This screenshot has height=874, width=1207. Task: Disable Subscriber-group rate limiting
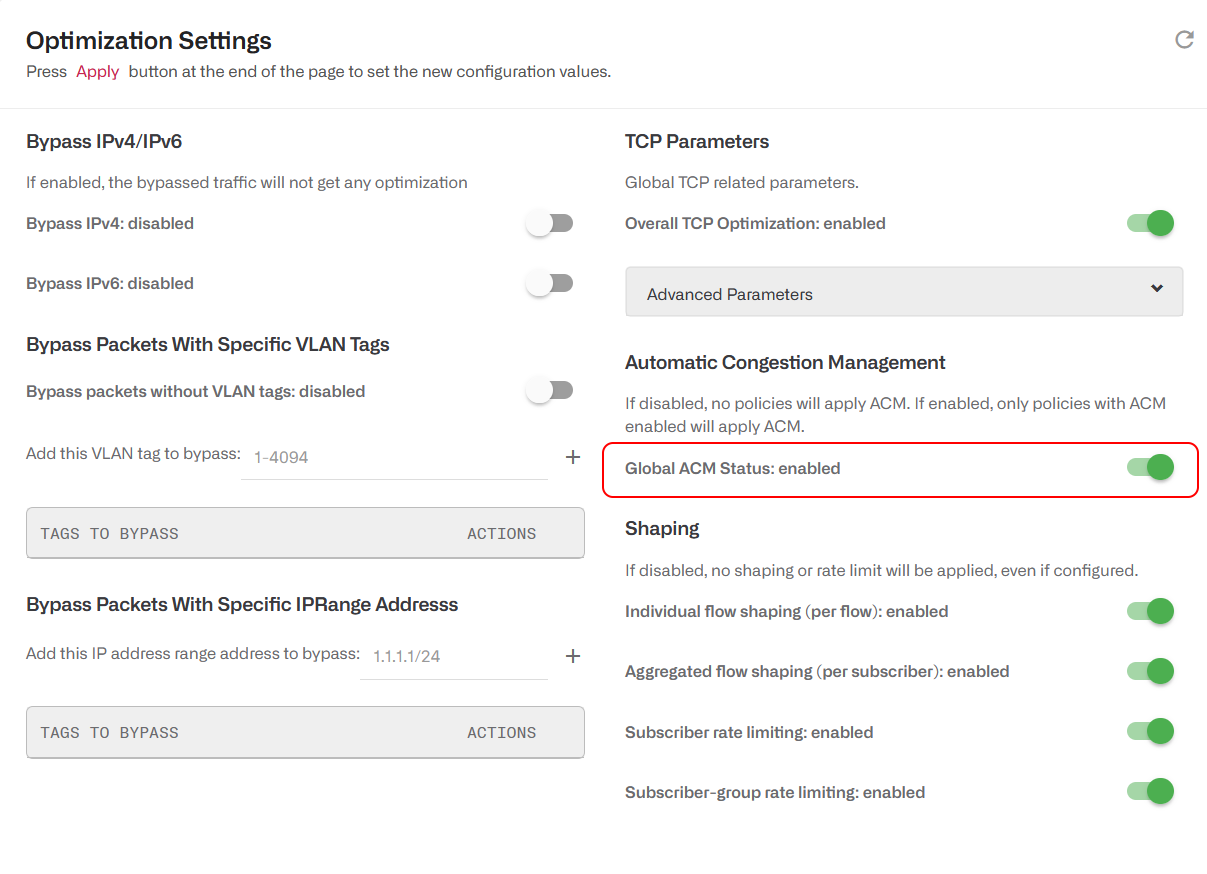(x=1150, y=791)
